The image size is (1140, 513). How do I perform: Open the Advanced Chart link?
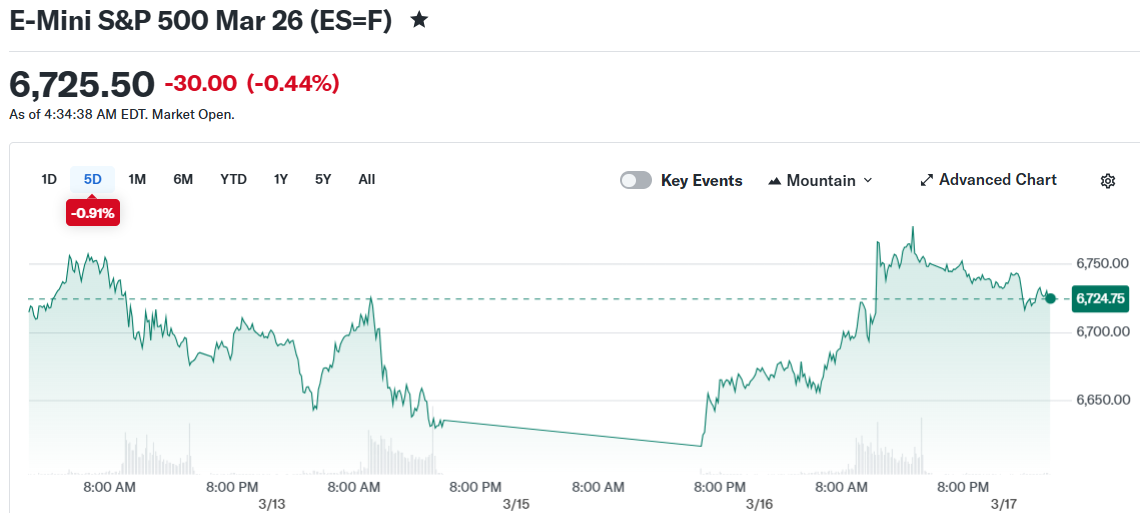[x=997, y=180]
